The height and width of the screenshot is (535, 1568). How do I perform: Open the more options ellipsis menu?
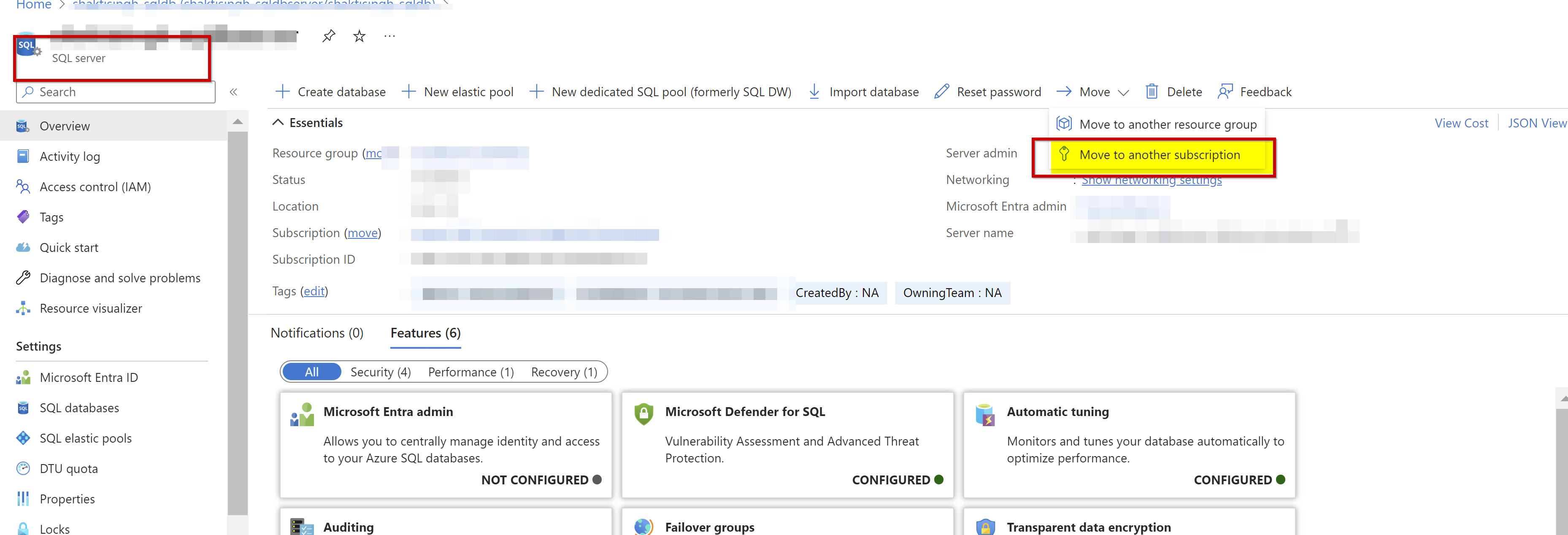click(389, 36)
